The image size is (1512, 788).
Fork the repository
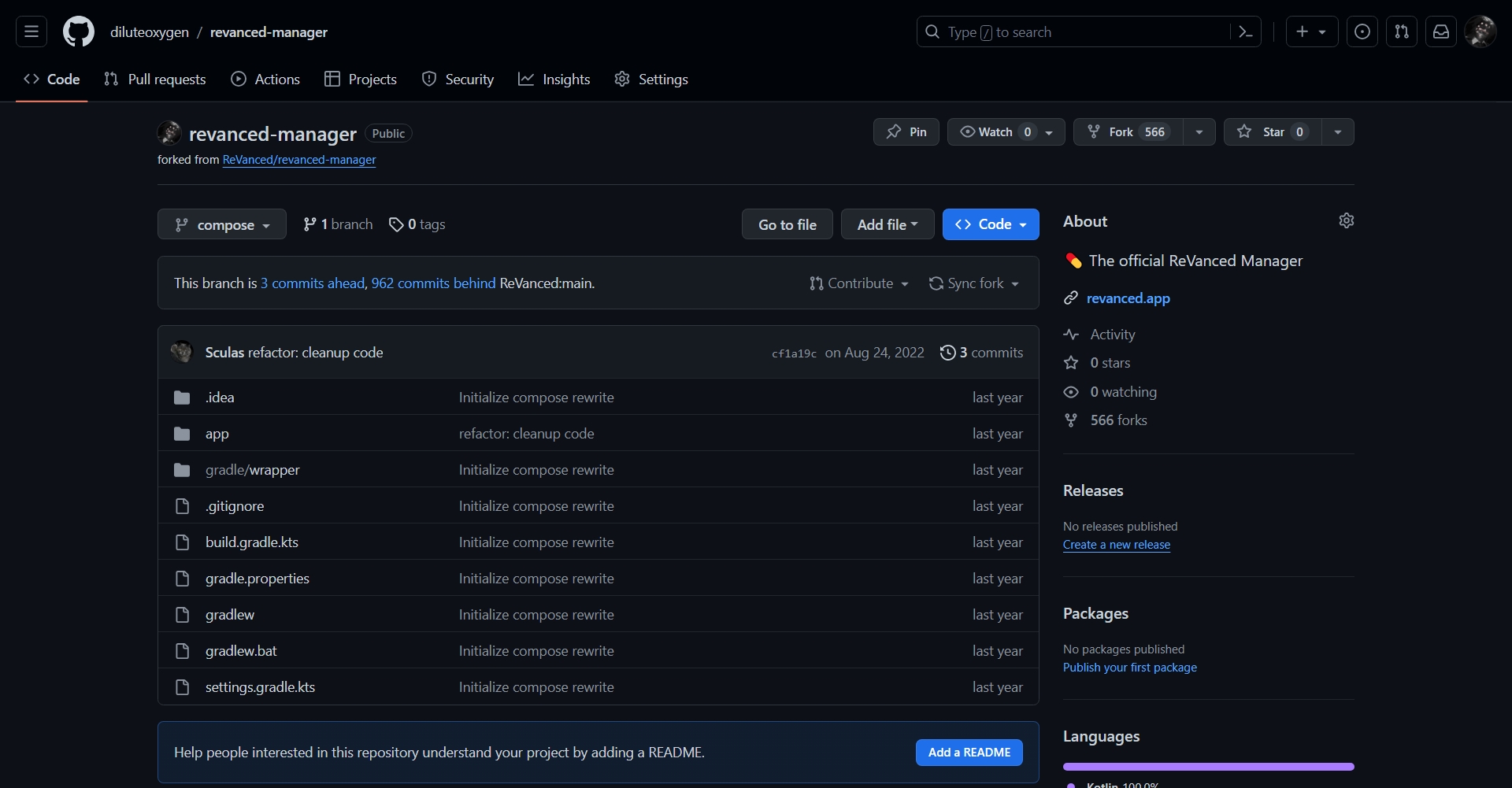tap(1128, 131)
